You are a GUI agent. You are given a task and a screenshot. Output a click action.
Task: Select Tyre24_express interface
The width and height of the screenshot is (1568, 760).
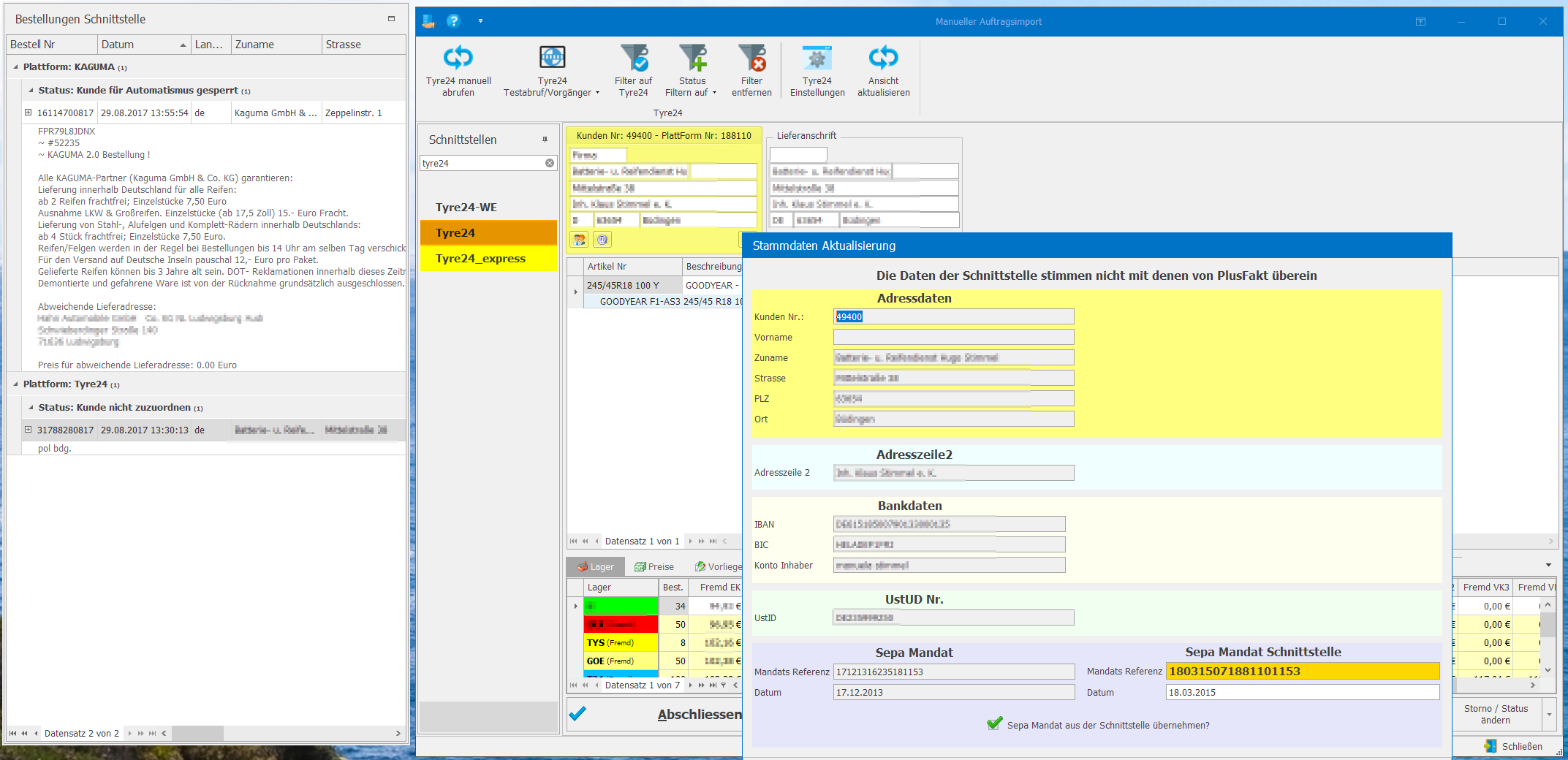point(488,259)
